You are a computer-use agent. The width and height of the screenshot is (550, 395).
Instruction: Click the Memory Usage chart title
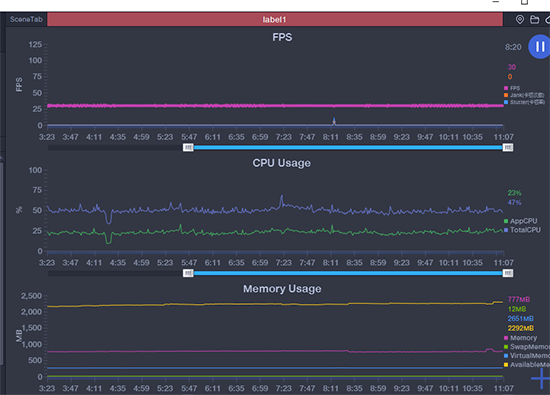[x=282, y=289]
